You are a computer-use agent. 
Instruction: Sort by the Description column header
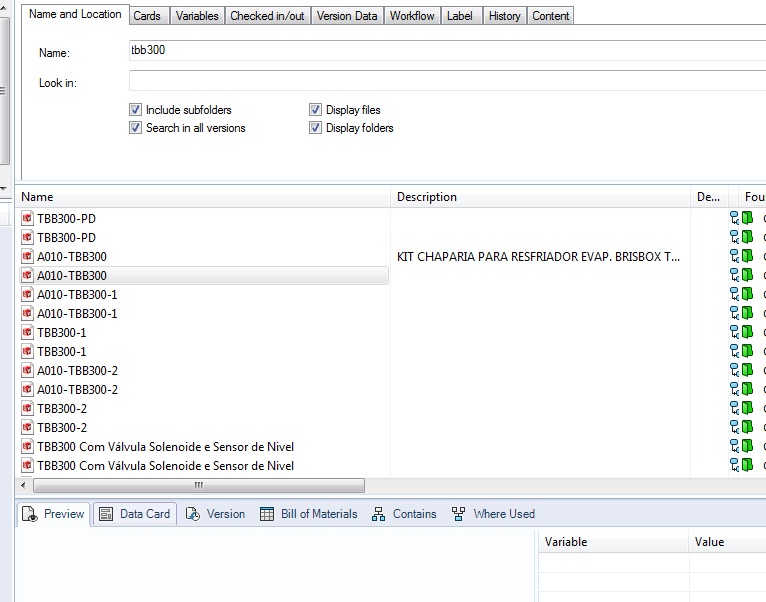click(x=540, y=197)
